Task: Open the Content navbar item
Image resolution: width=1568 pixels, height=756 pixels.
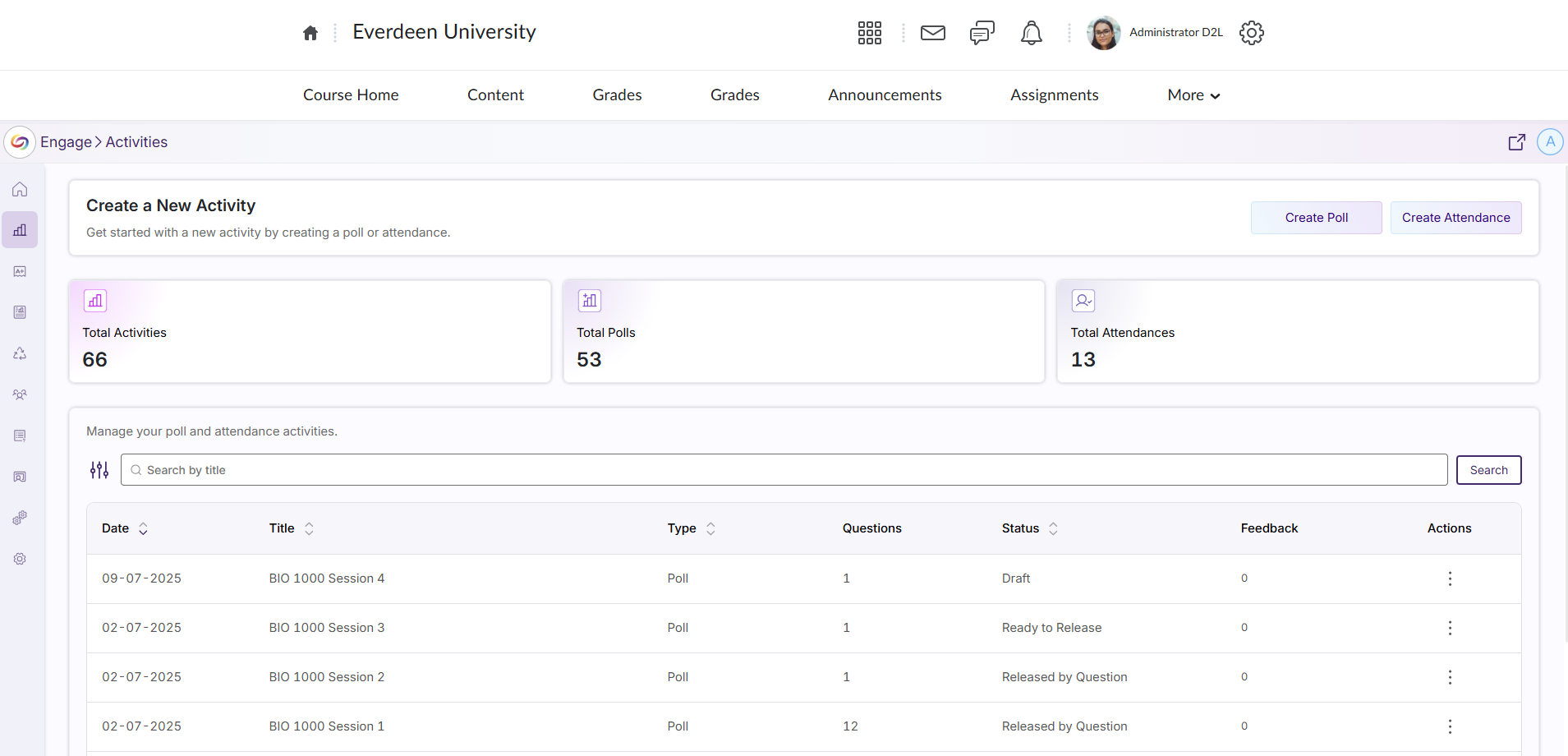Action: coord(495,95)
